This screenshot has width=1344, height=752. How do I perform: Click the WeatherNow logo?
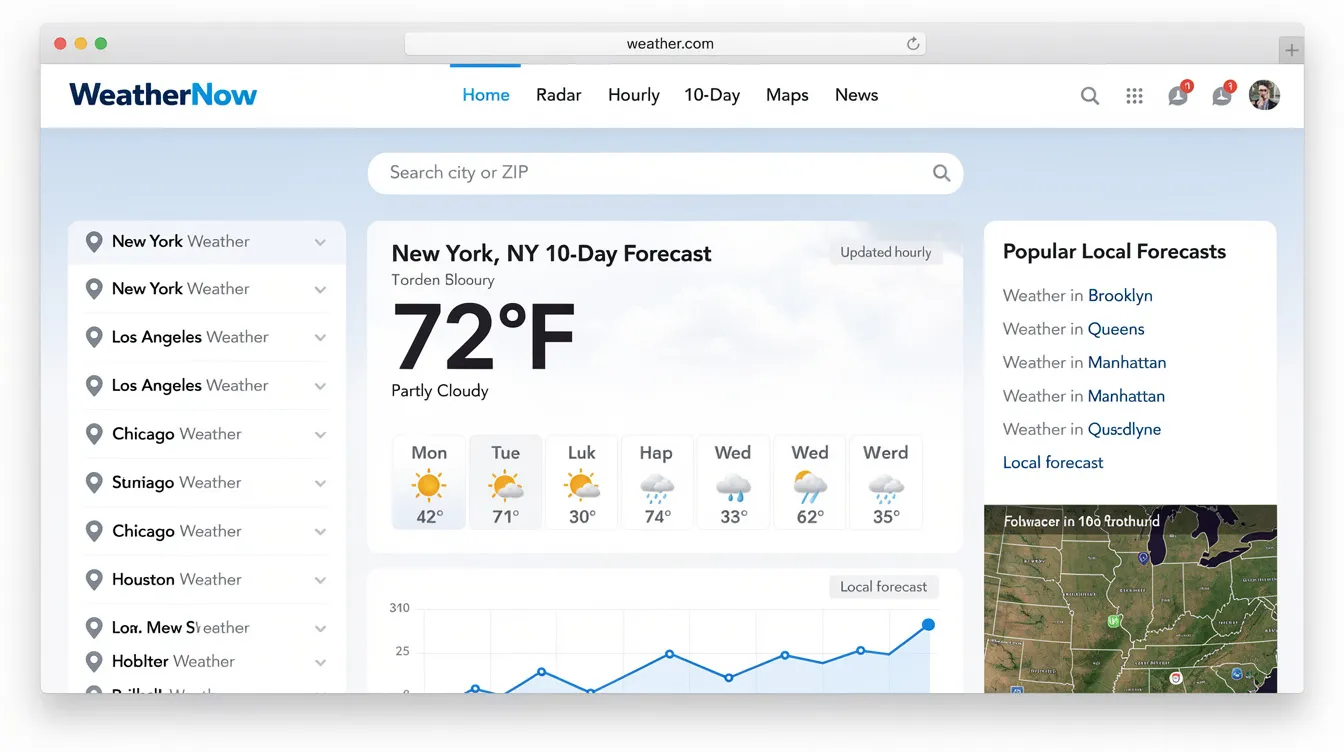click(163, 95)
